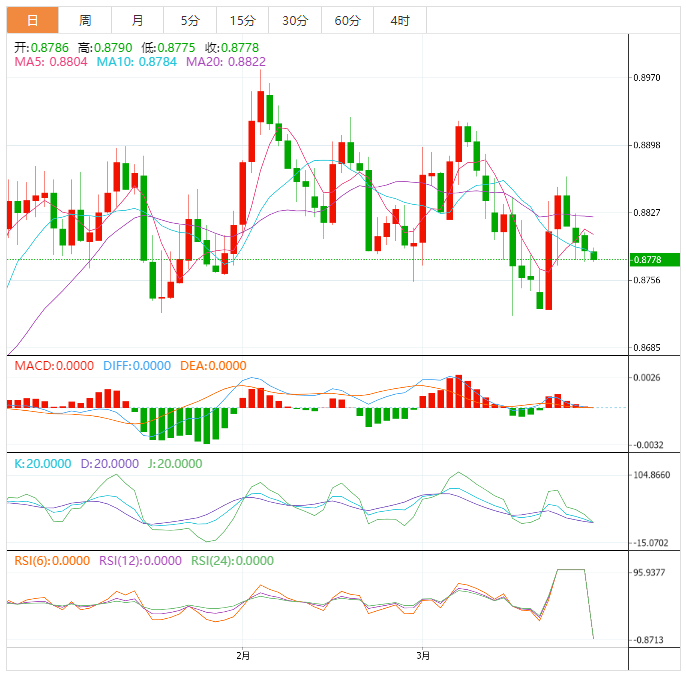Click the 0.8685 price axis label
The width and height of the screenshot is (686, 681).
click(647, 348)
